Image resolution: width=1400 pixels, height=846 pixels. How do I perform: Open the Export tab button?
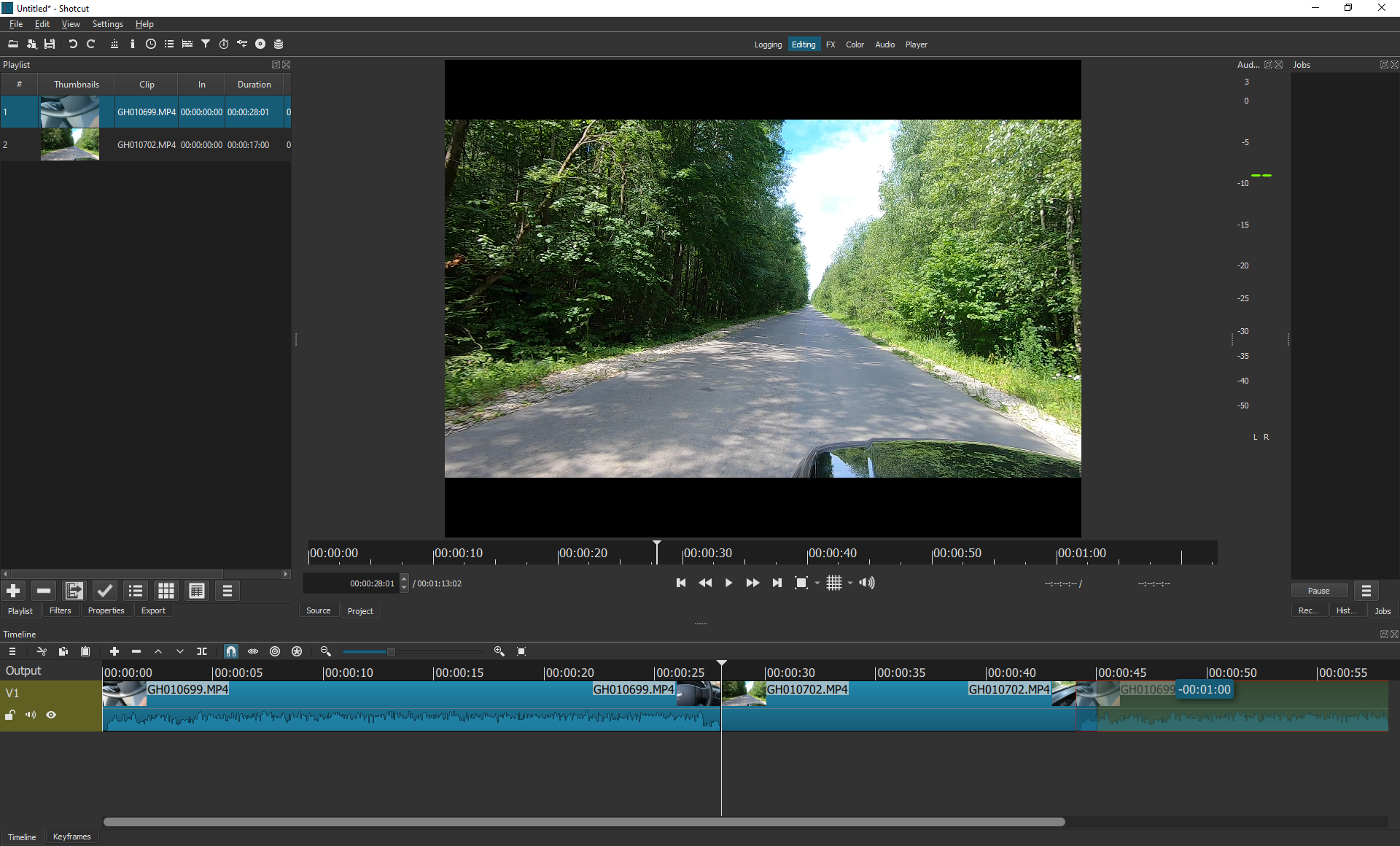click(x=153, y=610)
